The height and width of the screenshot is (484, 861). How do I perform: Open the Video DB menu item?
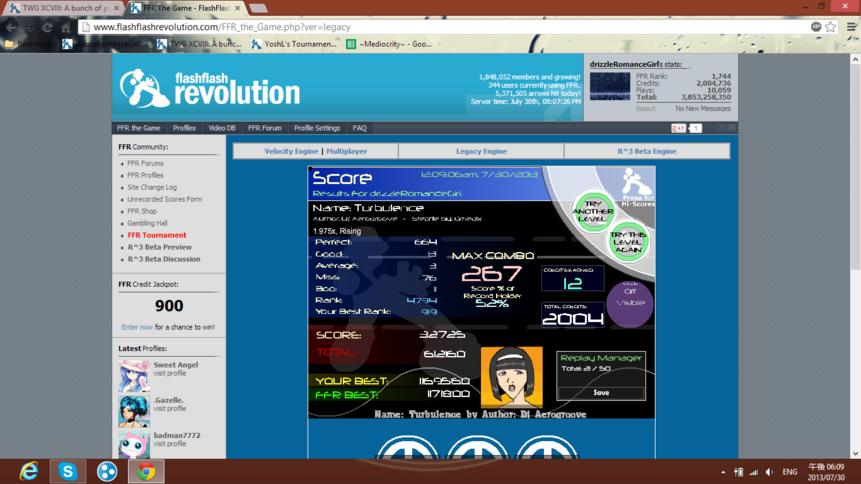point(222,128)
